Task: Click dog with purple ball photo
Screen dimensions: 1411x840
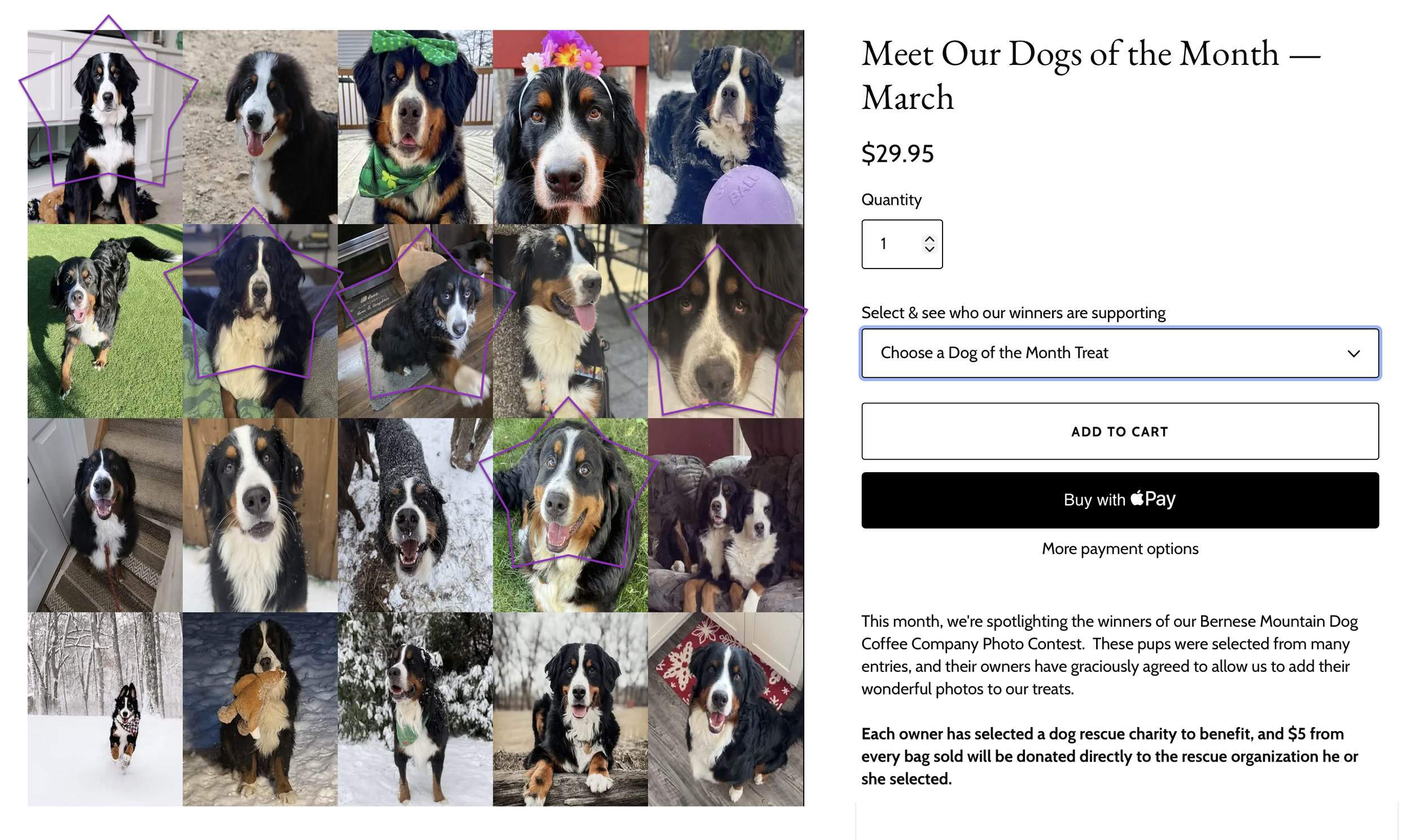Action: pyautogui.click(x=725, y=127)
